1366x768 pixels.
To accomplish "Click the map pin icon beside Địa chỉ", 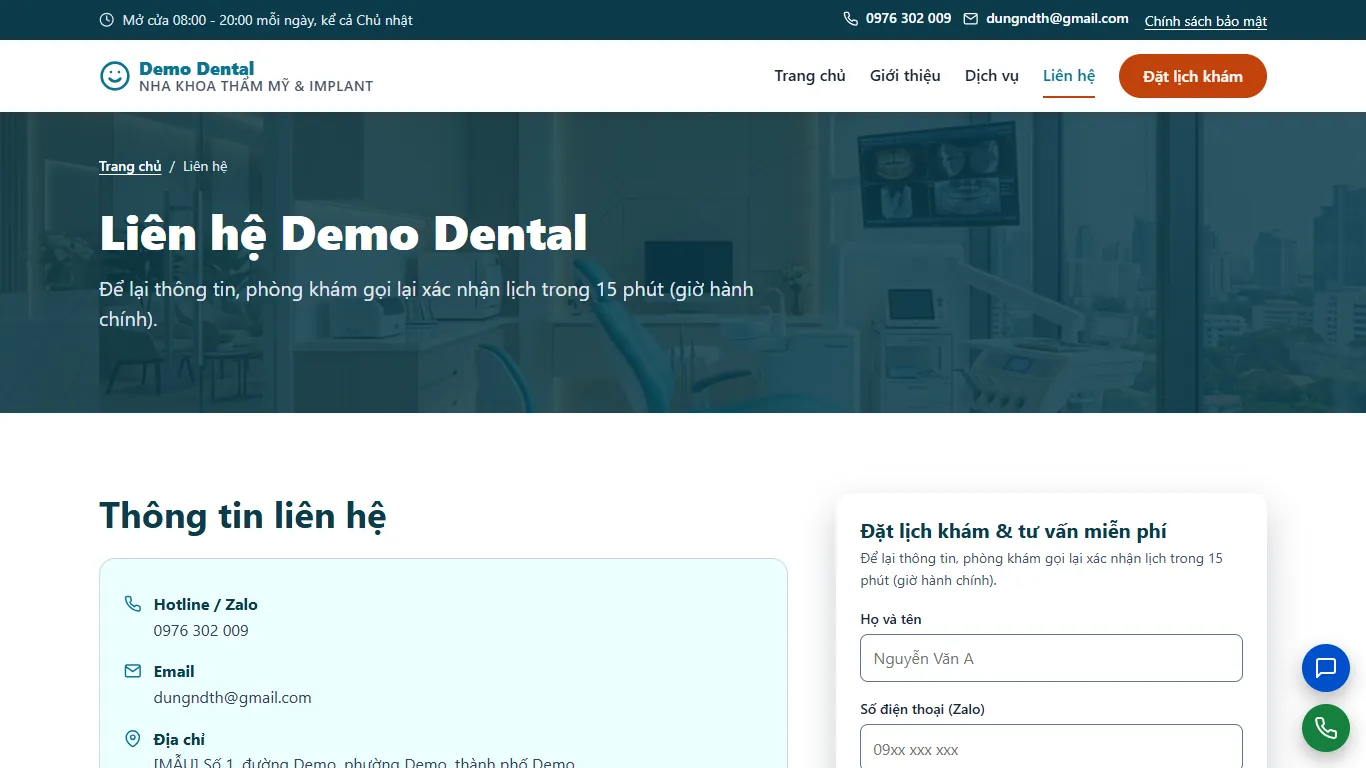I will tap(133, 739).
